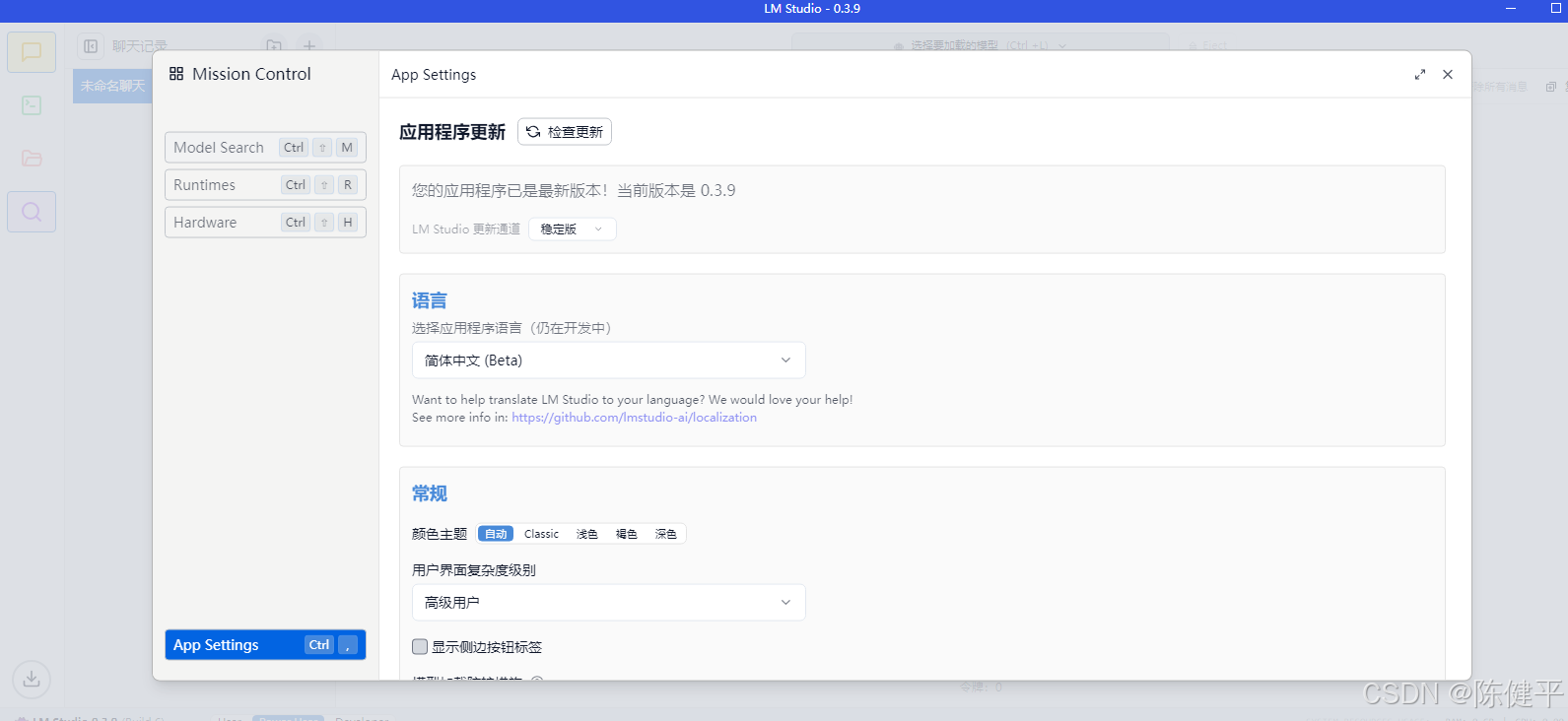Click the version message ending in 0.3.9
The image size is (1568, 721).
[574, 191]
